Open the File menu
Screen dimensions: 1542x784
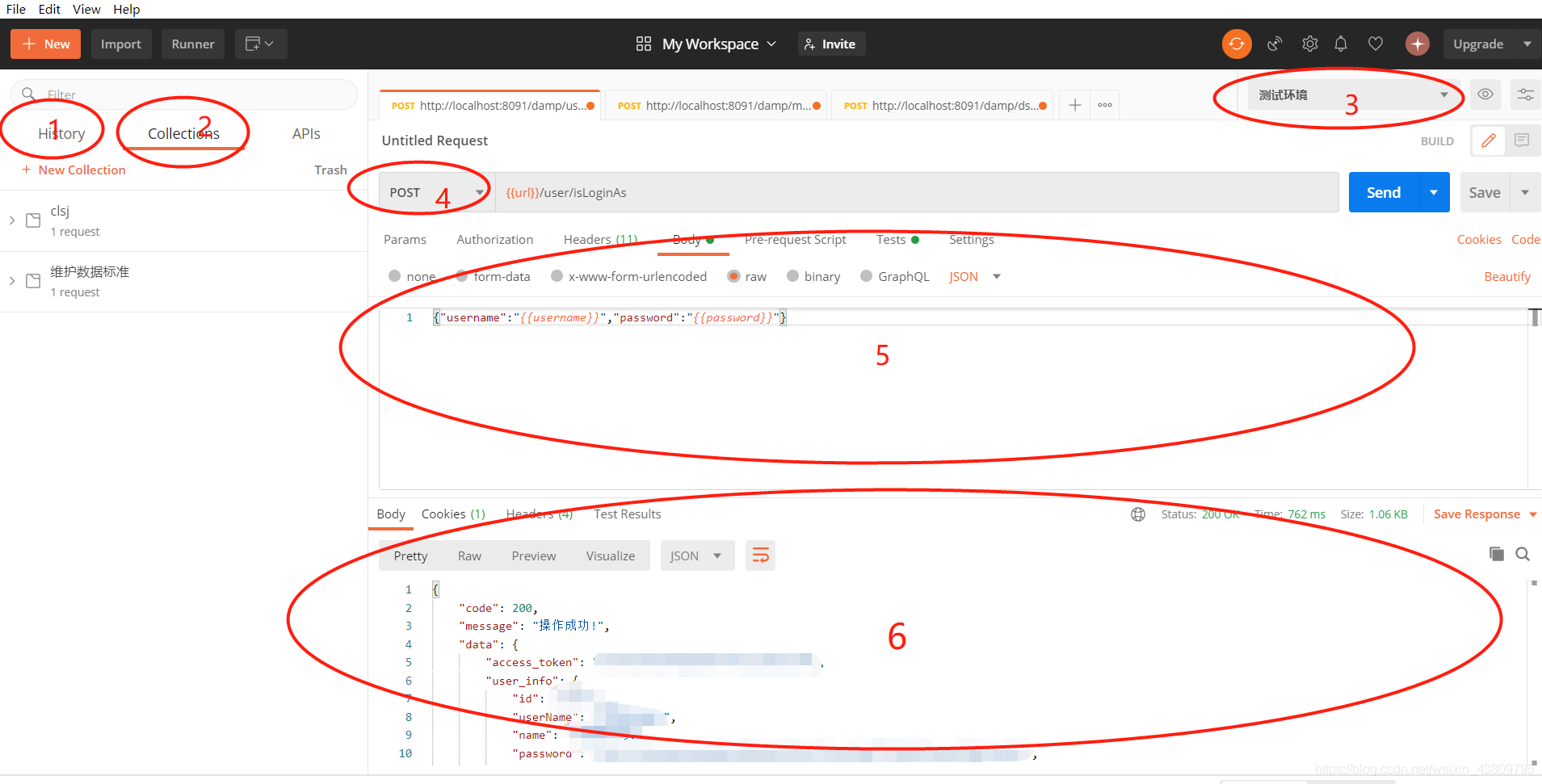coord(16,9)
